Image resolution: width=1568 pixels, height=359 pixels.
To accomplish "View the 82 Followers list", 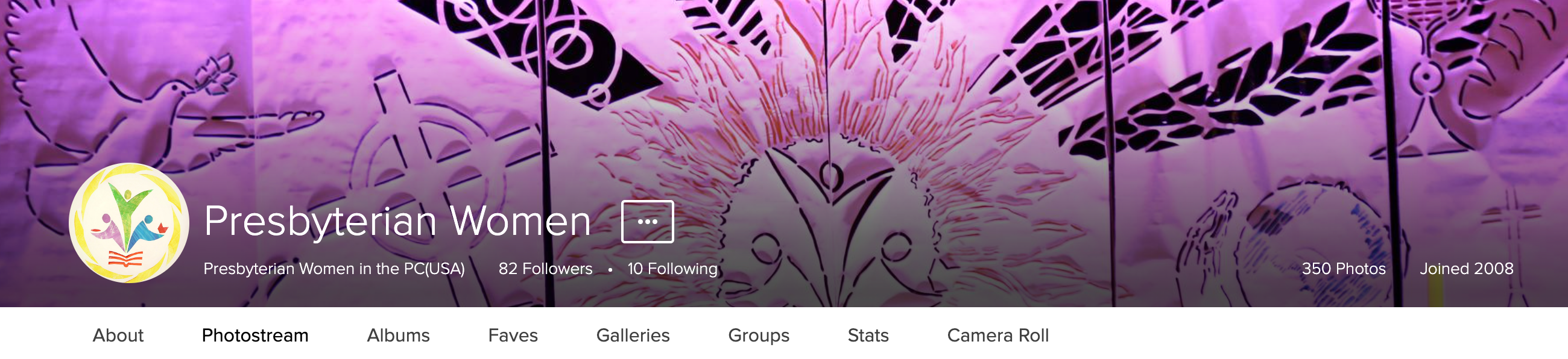I will [x=545, y=268].
